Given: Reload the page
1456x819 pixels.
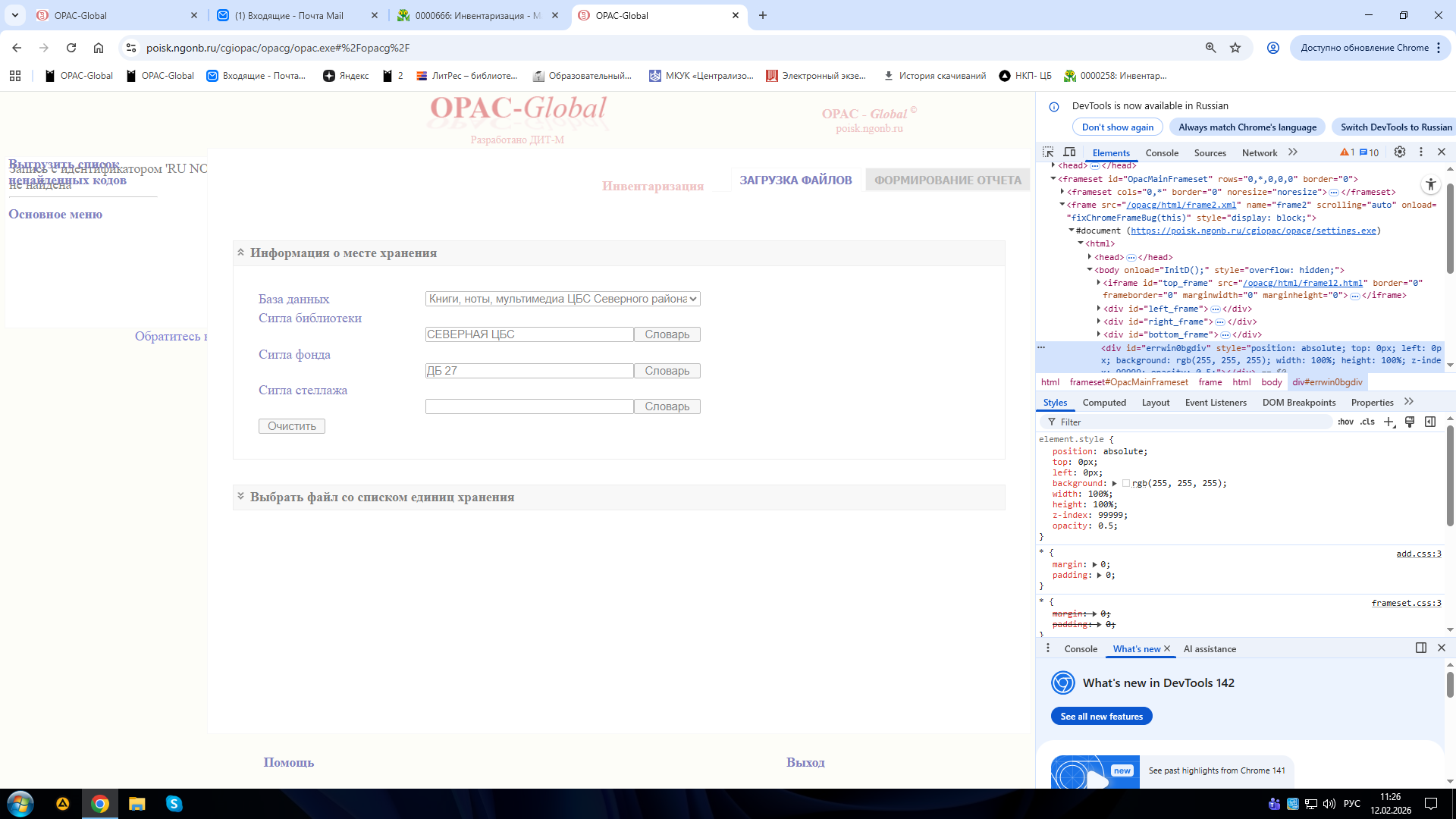Looking at the screenshot, I should click(71, 48).
